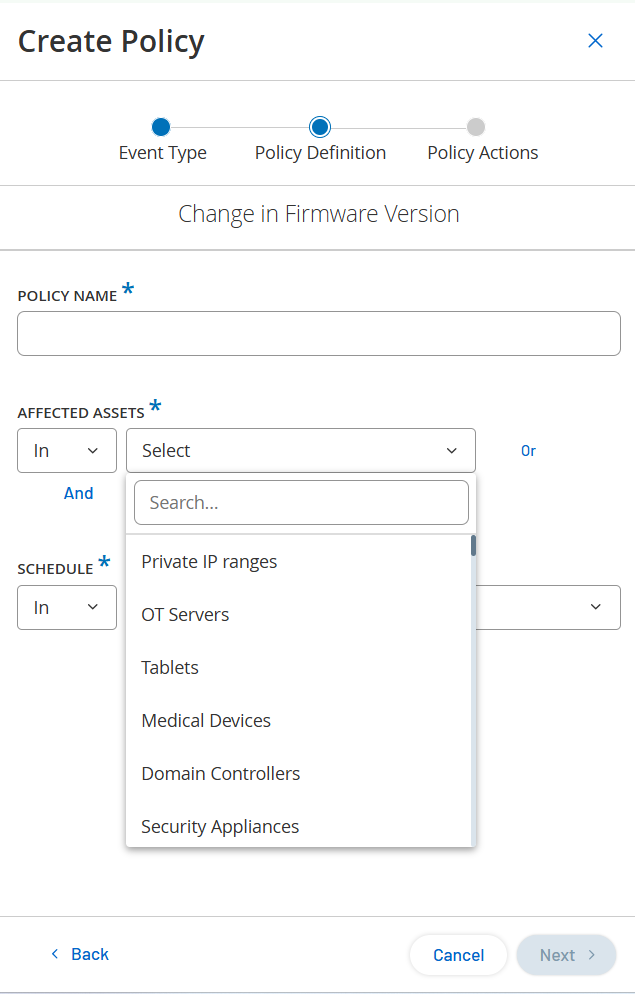The image size is (635, 994).
Task: Pick Medical Devices from dropdown list
Action: pyautogui.click(x=206, y=721)
